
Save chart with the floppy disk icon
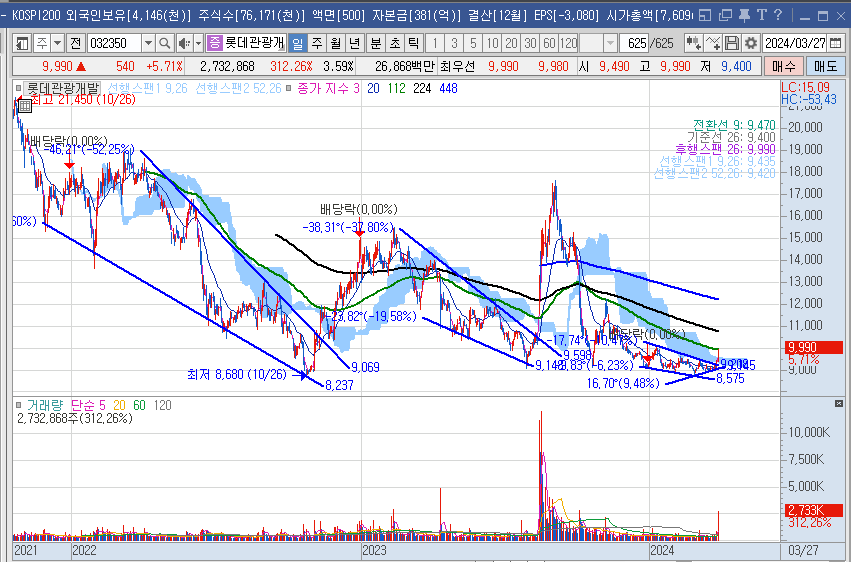pyautogui.click(x=732, y=43)
